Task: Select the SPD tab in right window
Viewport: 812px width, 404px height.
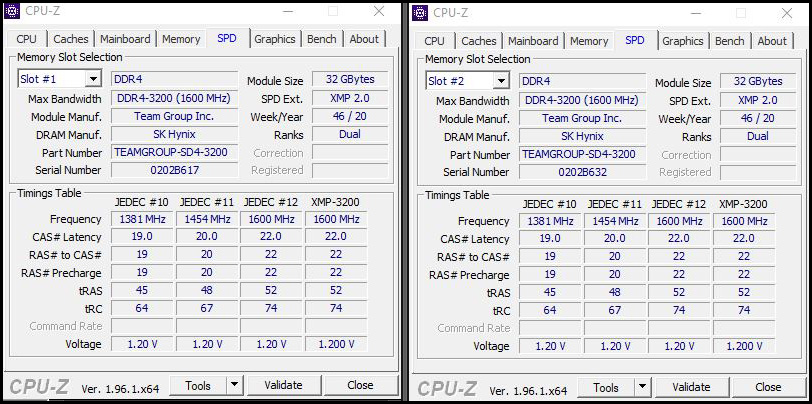Action: click(635, 40)
